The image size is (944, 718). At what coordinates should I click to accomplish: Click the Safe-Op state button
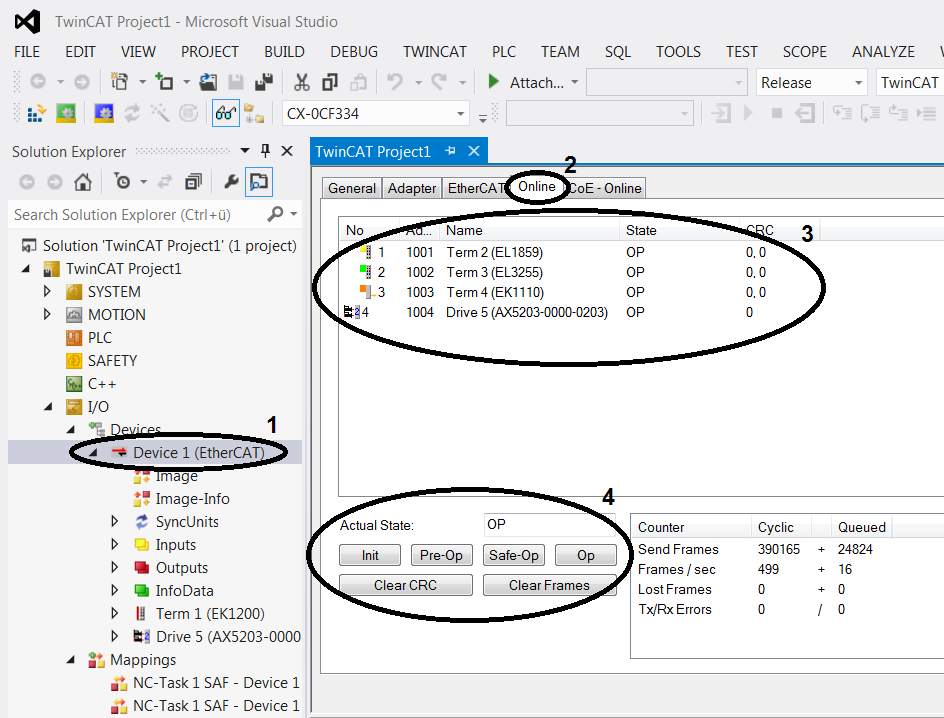pyautogui.click(x=514, y=555)
